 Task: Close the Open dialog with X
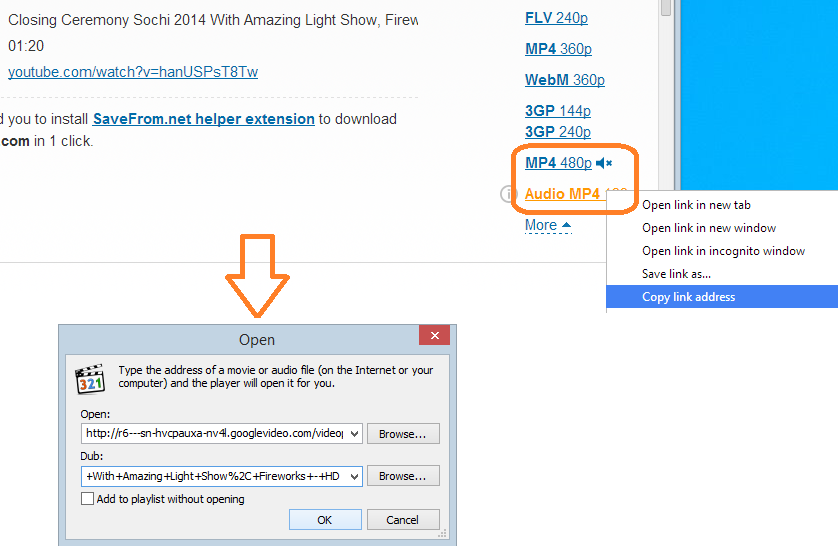(x=434, y=338)
